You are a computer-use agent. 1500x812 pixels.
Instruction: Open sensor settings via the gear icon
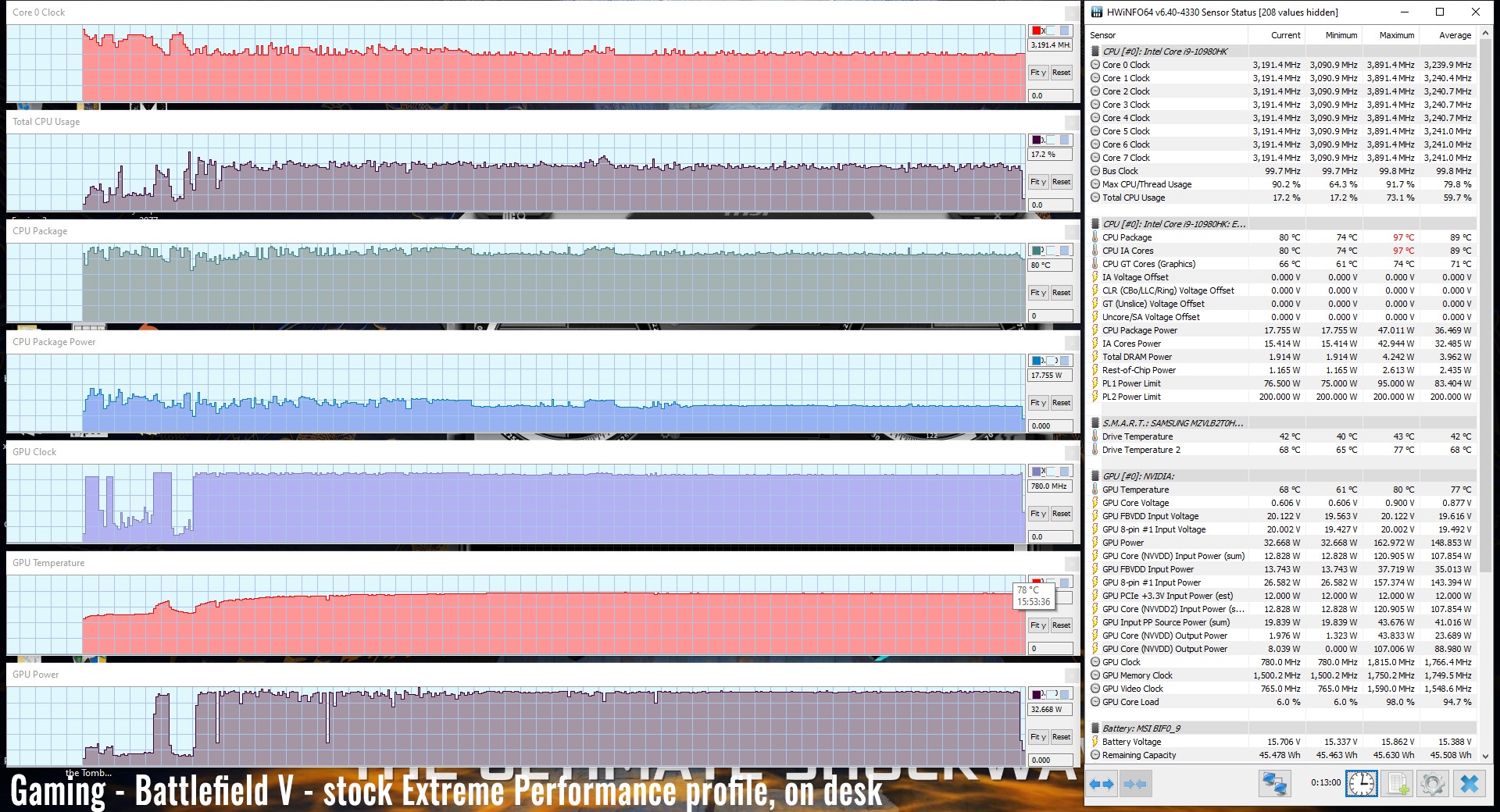click(x=1433, y=784)
